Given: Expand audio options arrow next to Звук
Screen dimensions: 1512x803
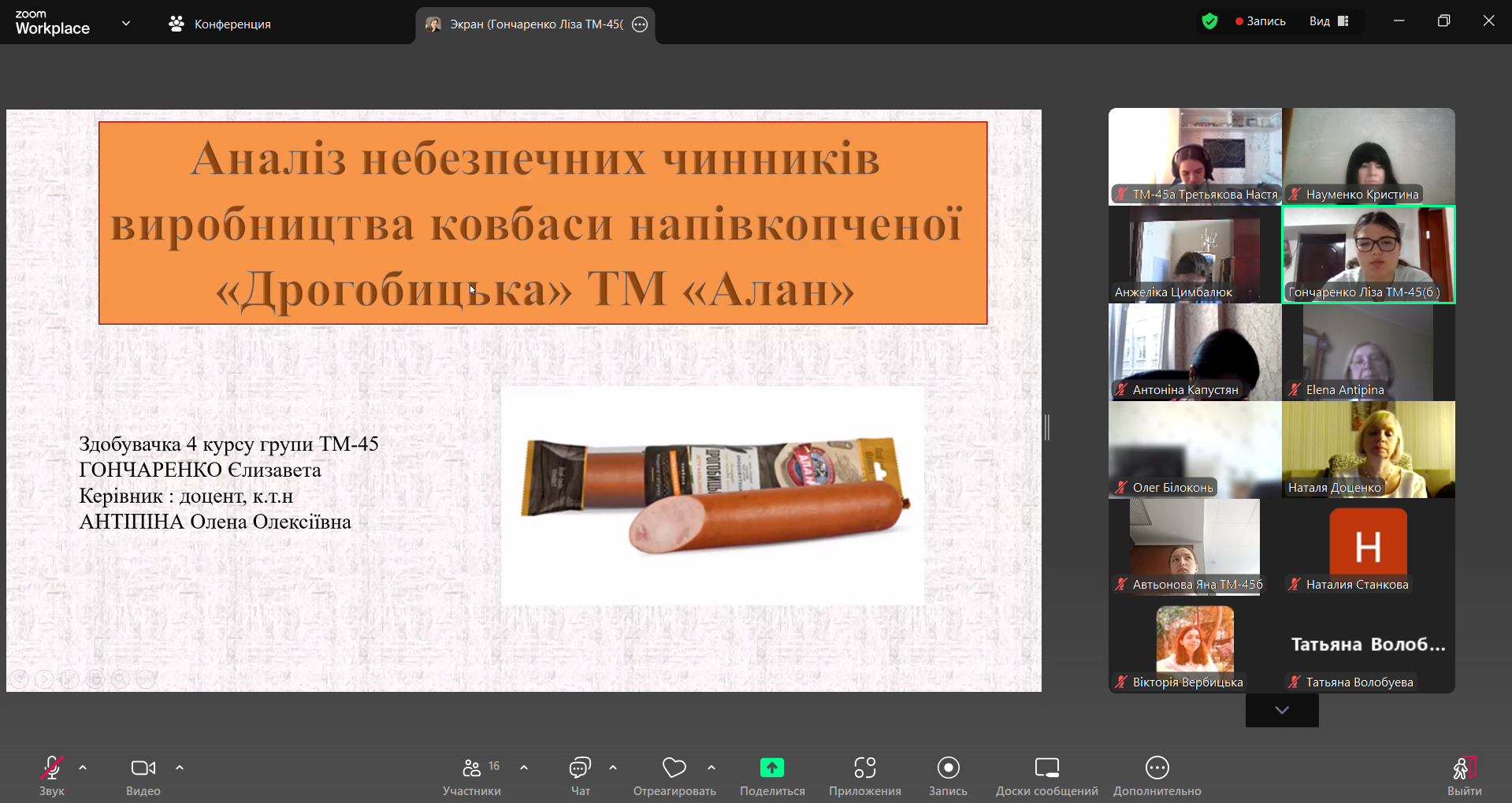Looking at the screenshot, I should pyautogui.click(x=83, y=768).
